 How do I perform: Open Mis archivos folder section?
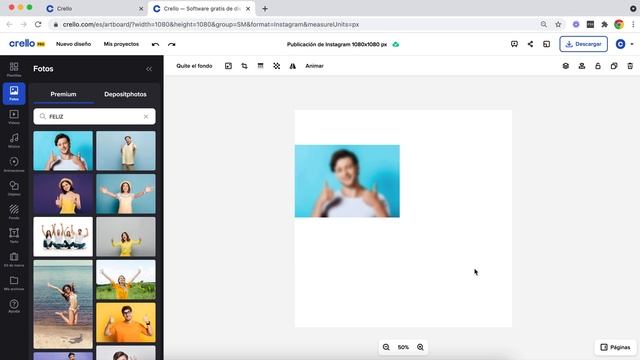click(x=14, y=282)
